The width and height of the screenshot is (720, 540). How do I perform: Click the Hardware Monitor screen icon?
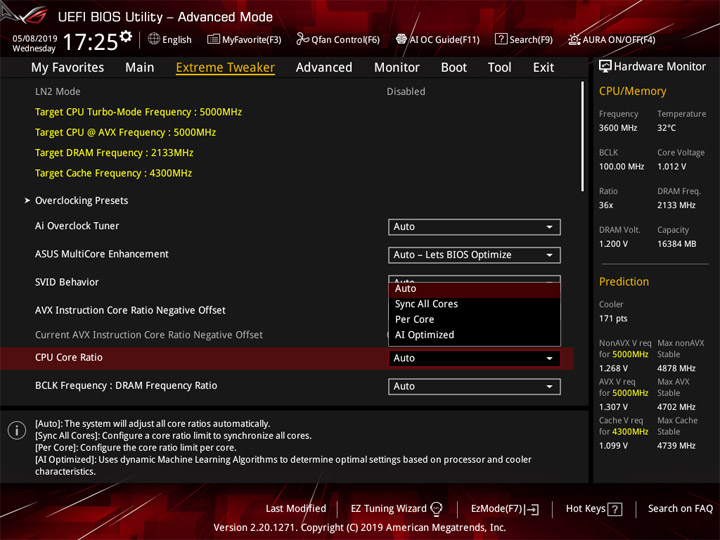pyautogui.click(x=605, y=66)
